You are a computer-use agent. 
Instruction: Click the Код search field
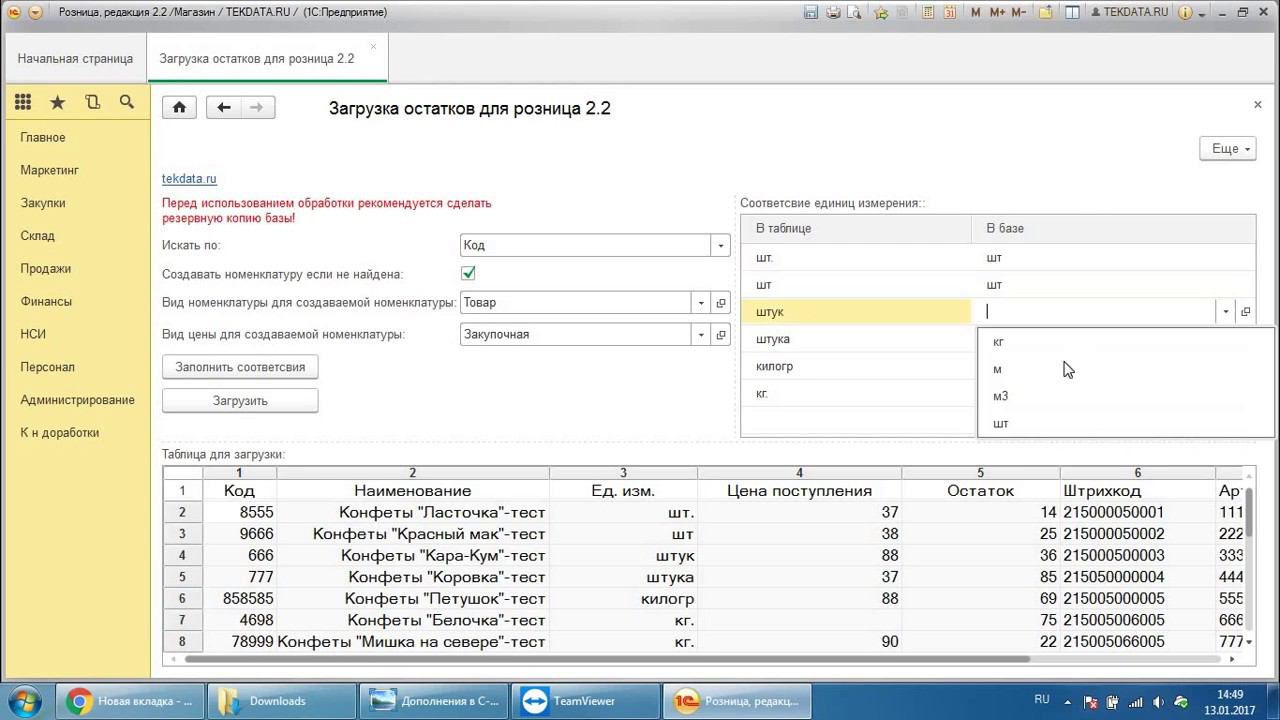[x=586, y=245]
